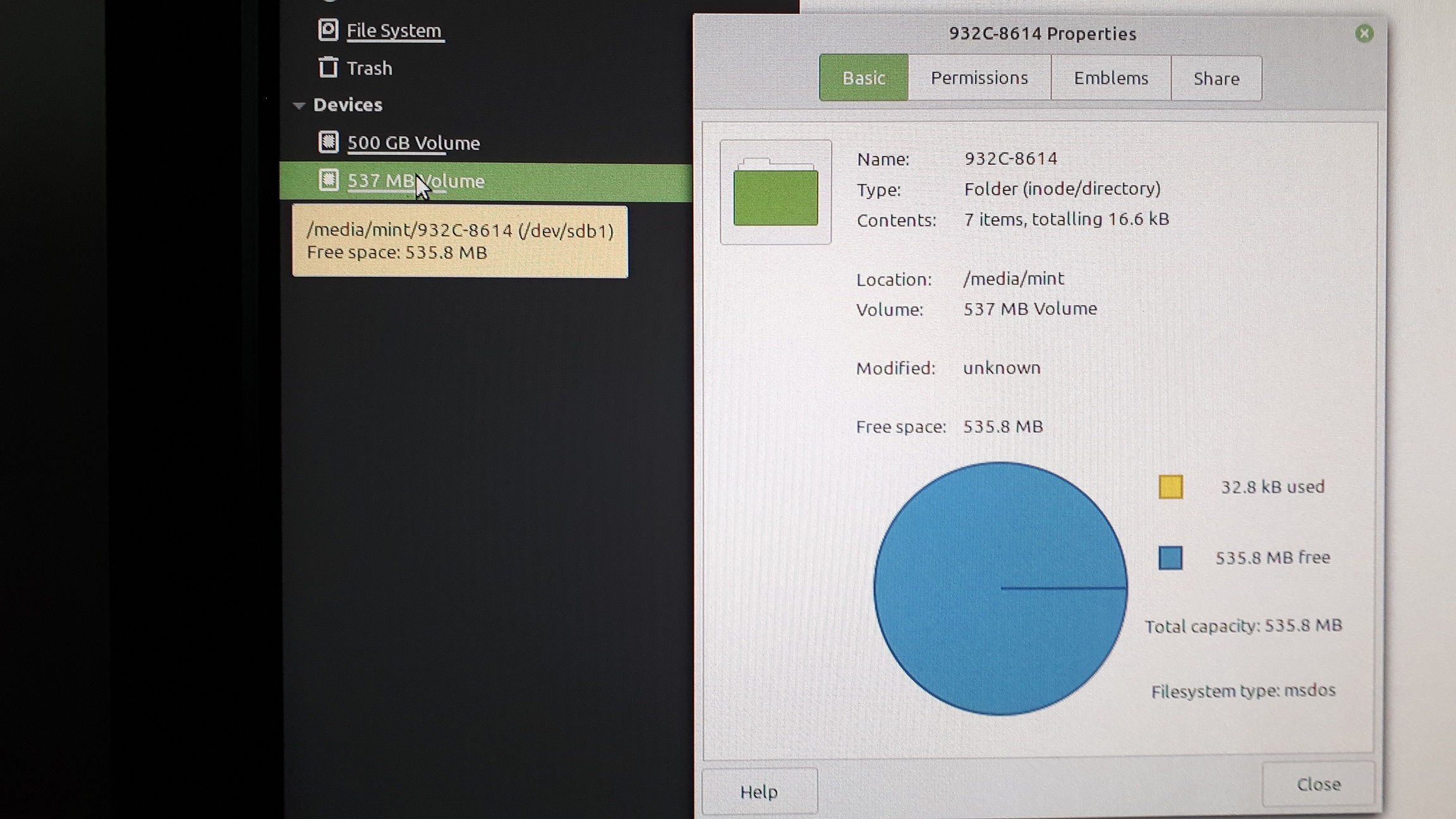Click the Trash bin icon
Screen dimensions: 1456x819
[x=327, y=67]
